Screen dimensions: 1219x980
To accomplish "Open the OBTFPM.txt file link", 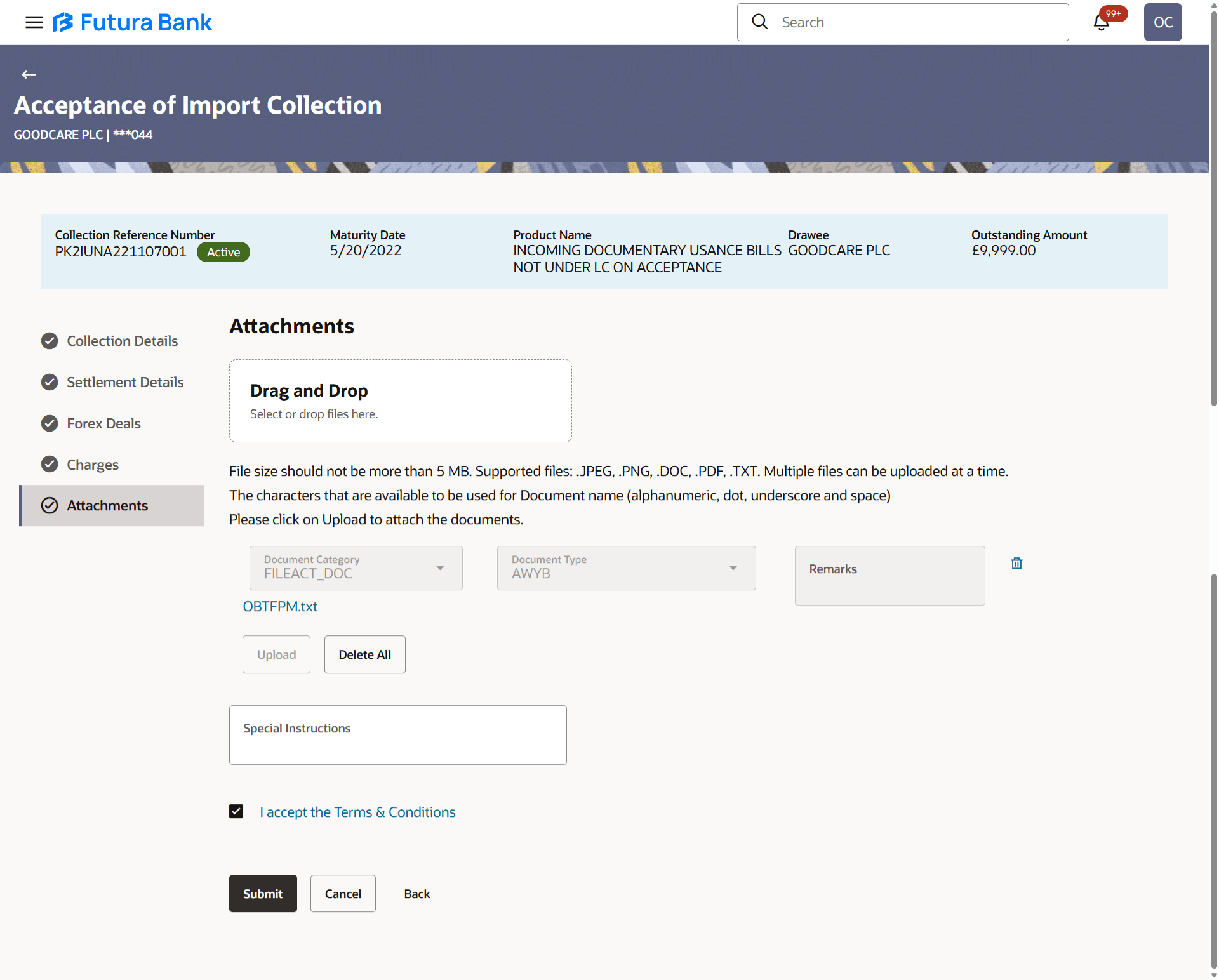I will click(280, 607).
